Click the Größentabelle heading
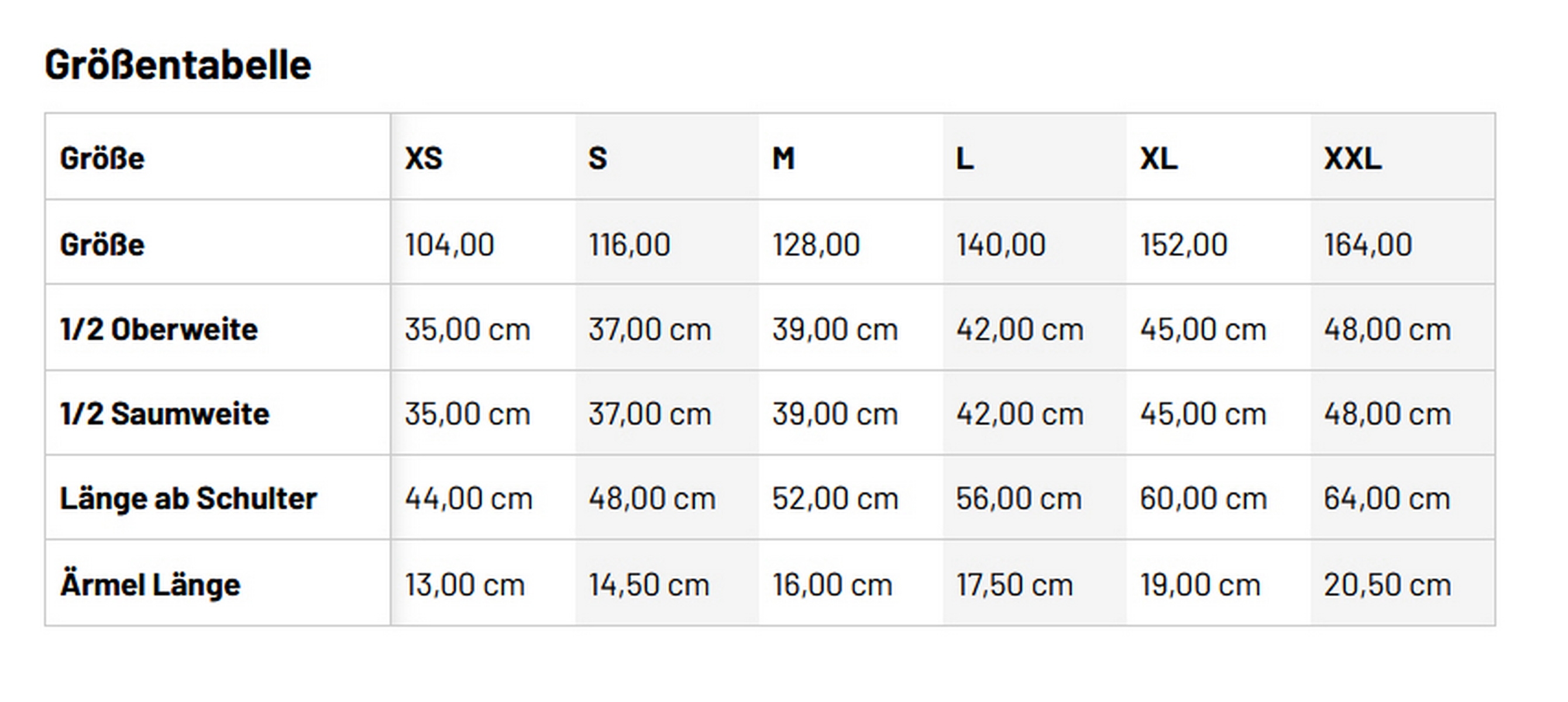Viewport: 1568px width, 702px height. [178, 65]
